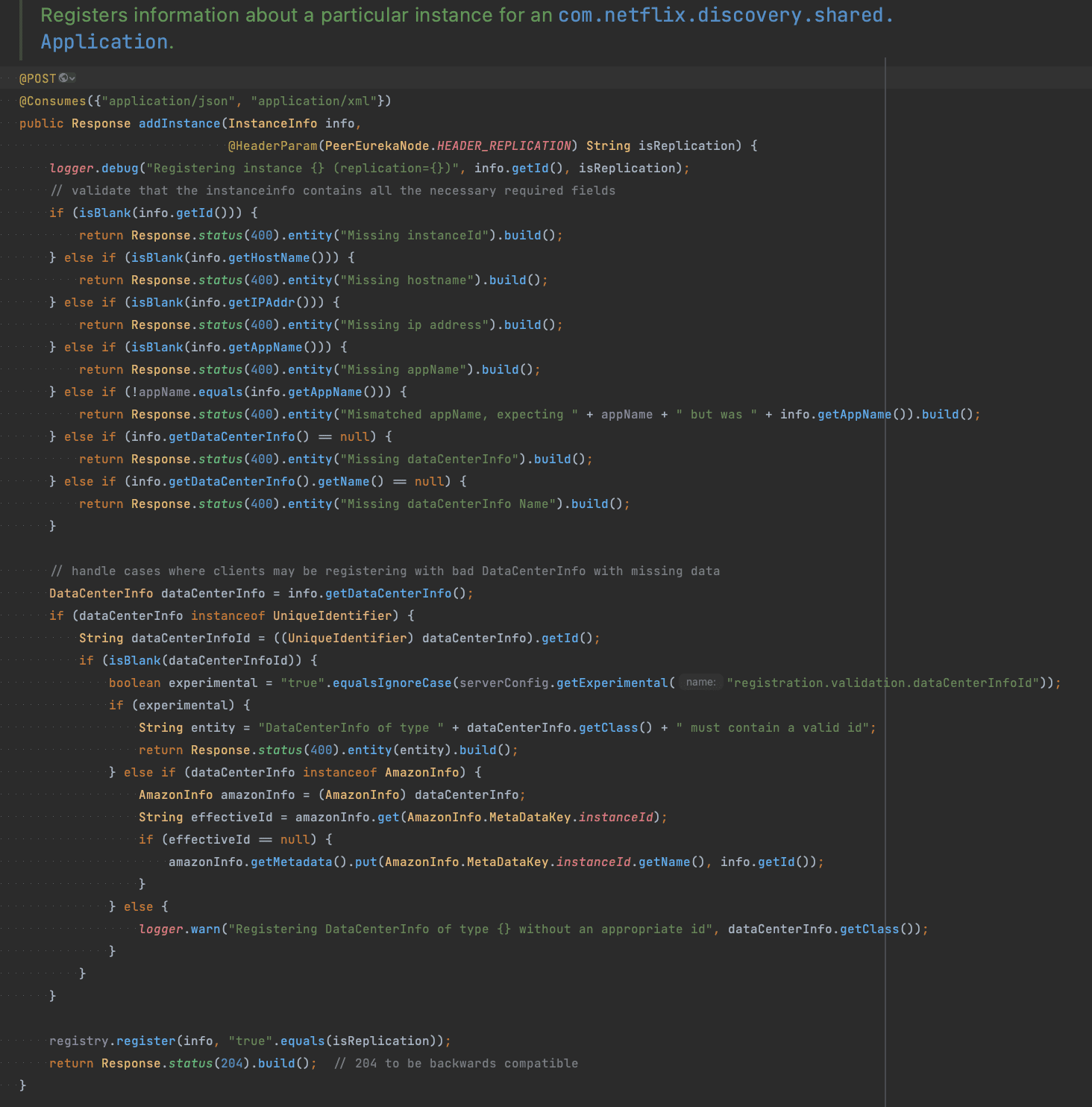
Task: Click the '// validate that the instanceinfo' comment
Action: coord(333,190)
